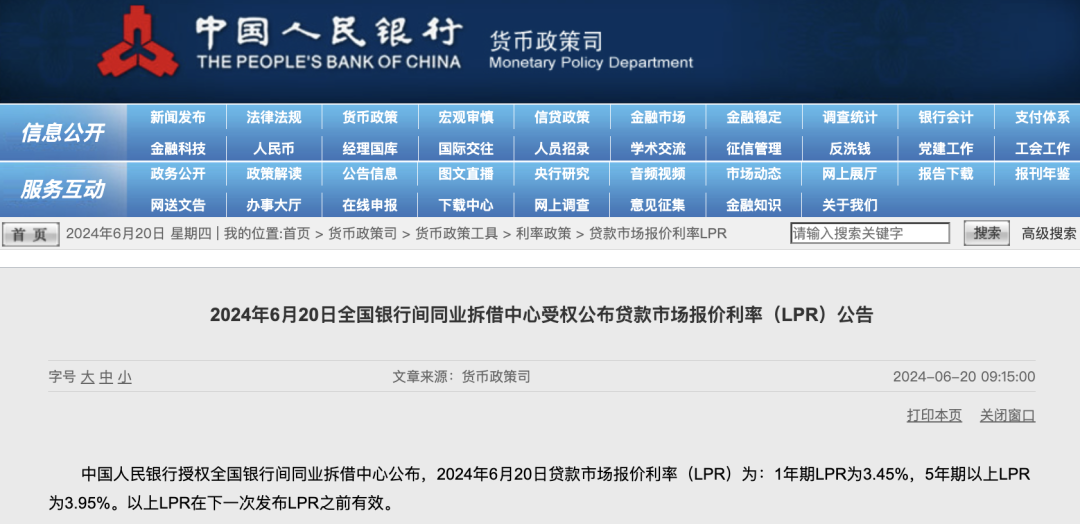
Task: Click the 服务互动 section header
Action: coord(62,189)
